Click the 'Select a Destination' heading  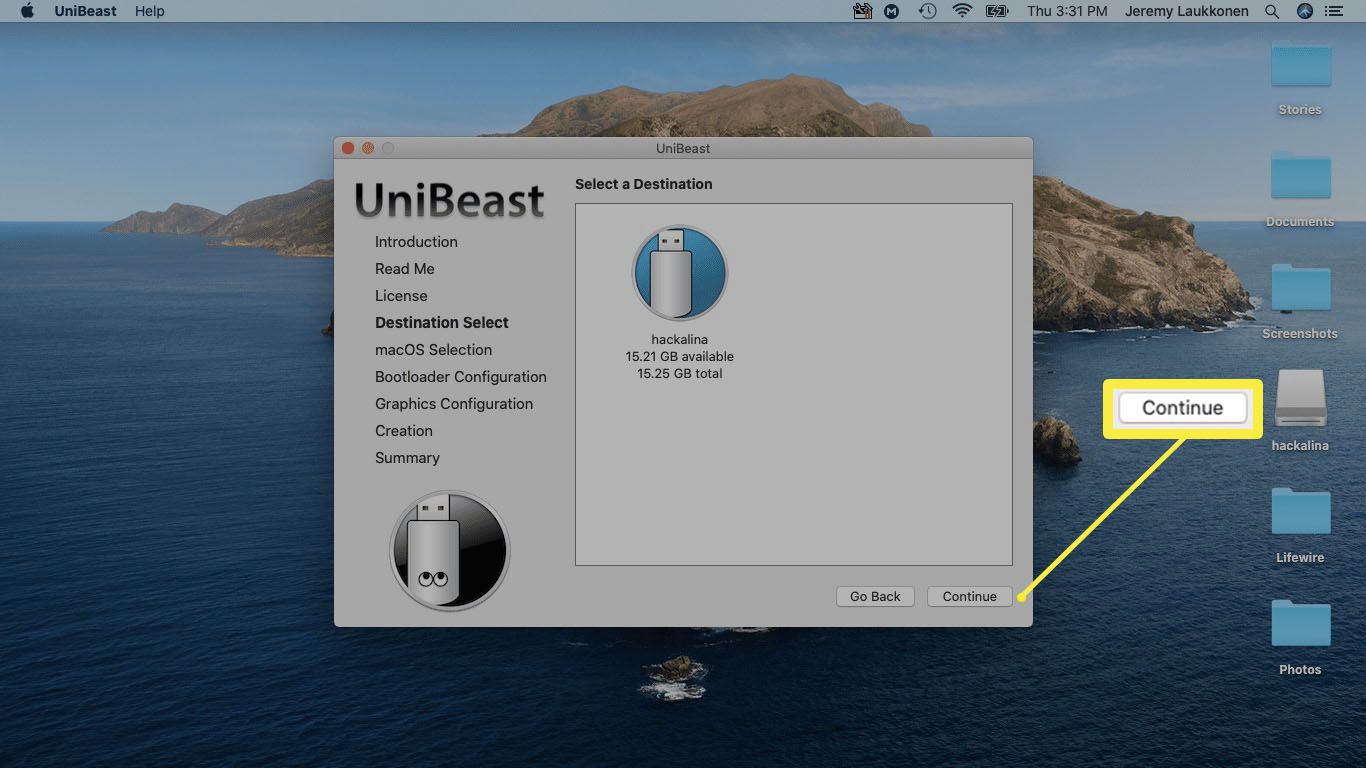[644, 184]
